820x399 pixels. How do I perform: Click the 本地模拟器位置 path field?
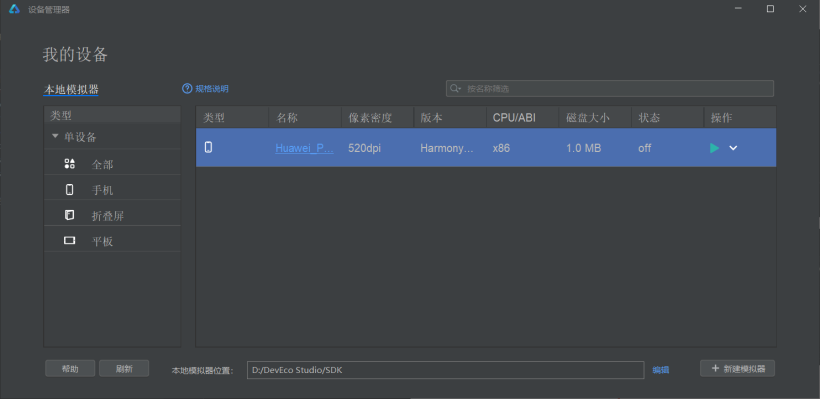(x=446, y=370)
